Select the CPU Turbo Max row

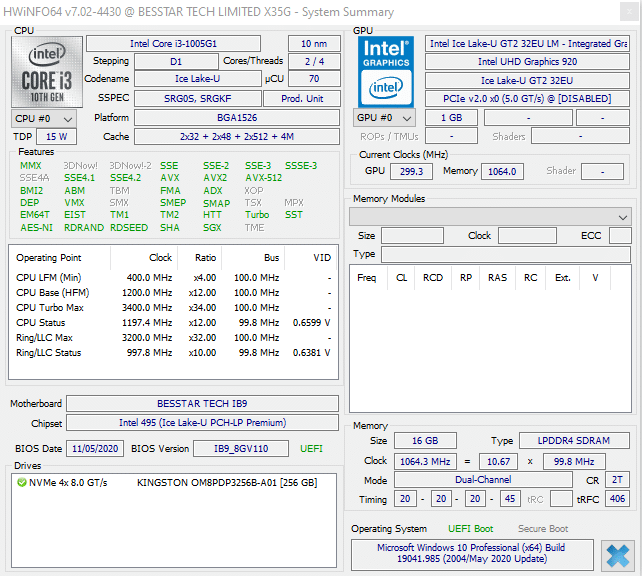(x=173, y=308)
